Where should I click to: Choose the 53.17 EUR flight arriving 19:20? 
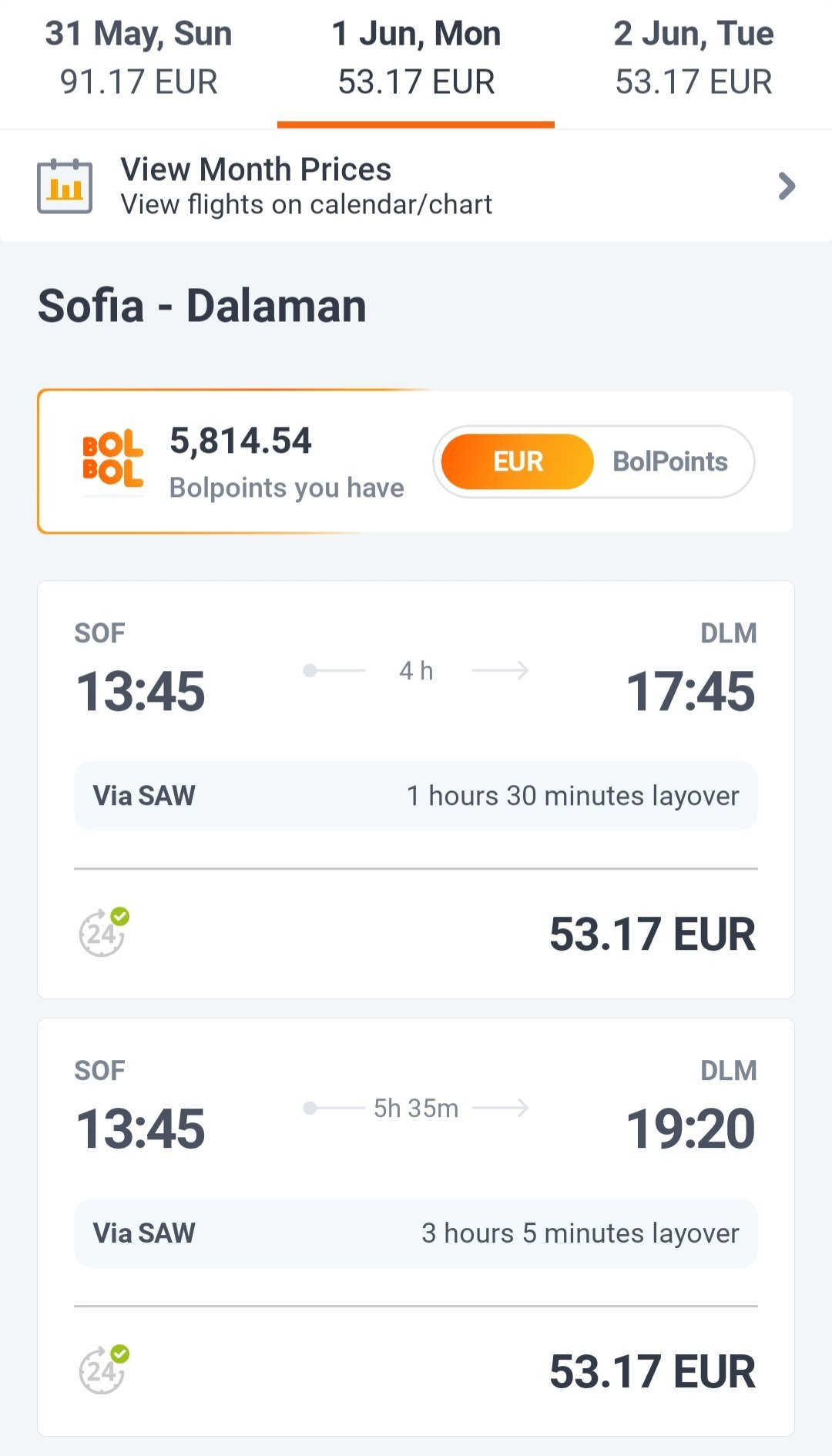click(x=652, y=1371)
